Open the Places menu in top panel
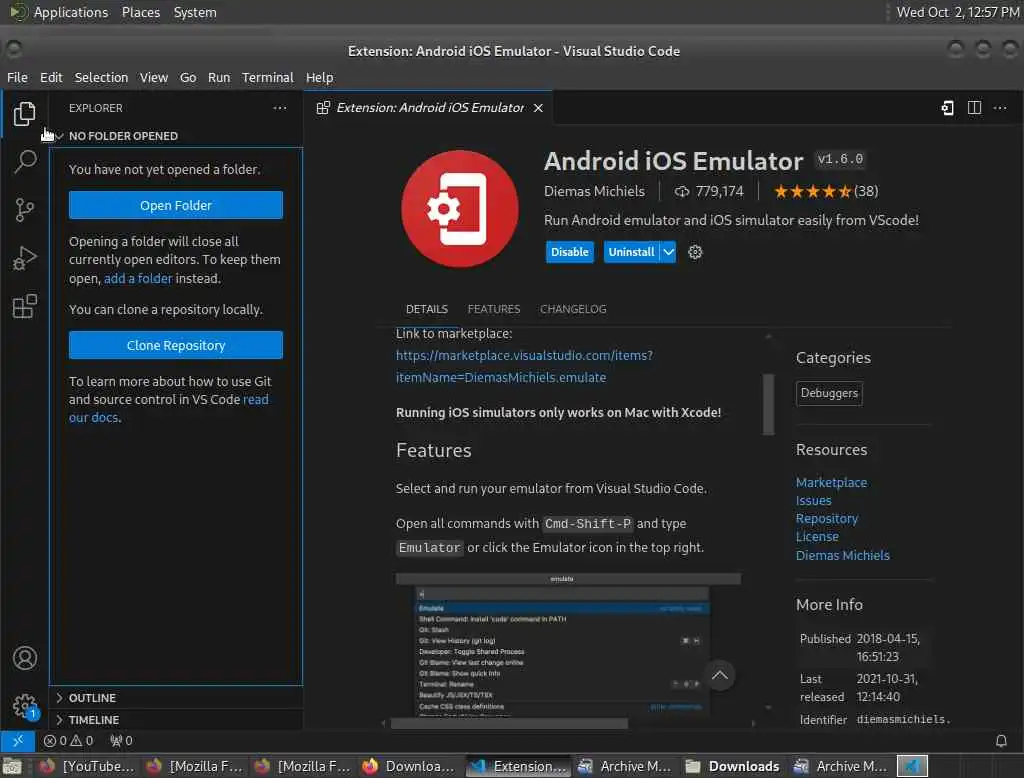The width and height of the screenshot is (1024, 778). (140, 12)
